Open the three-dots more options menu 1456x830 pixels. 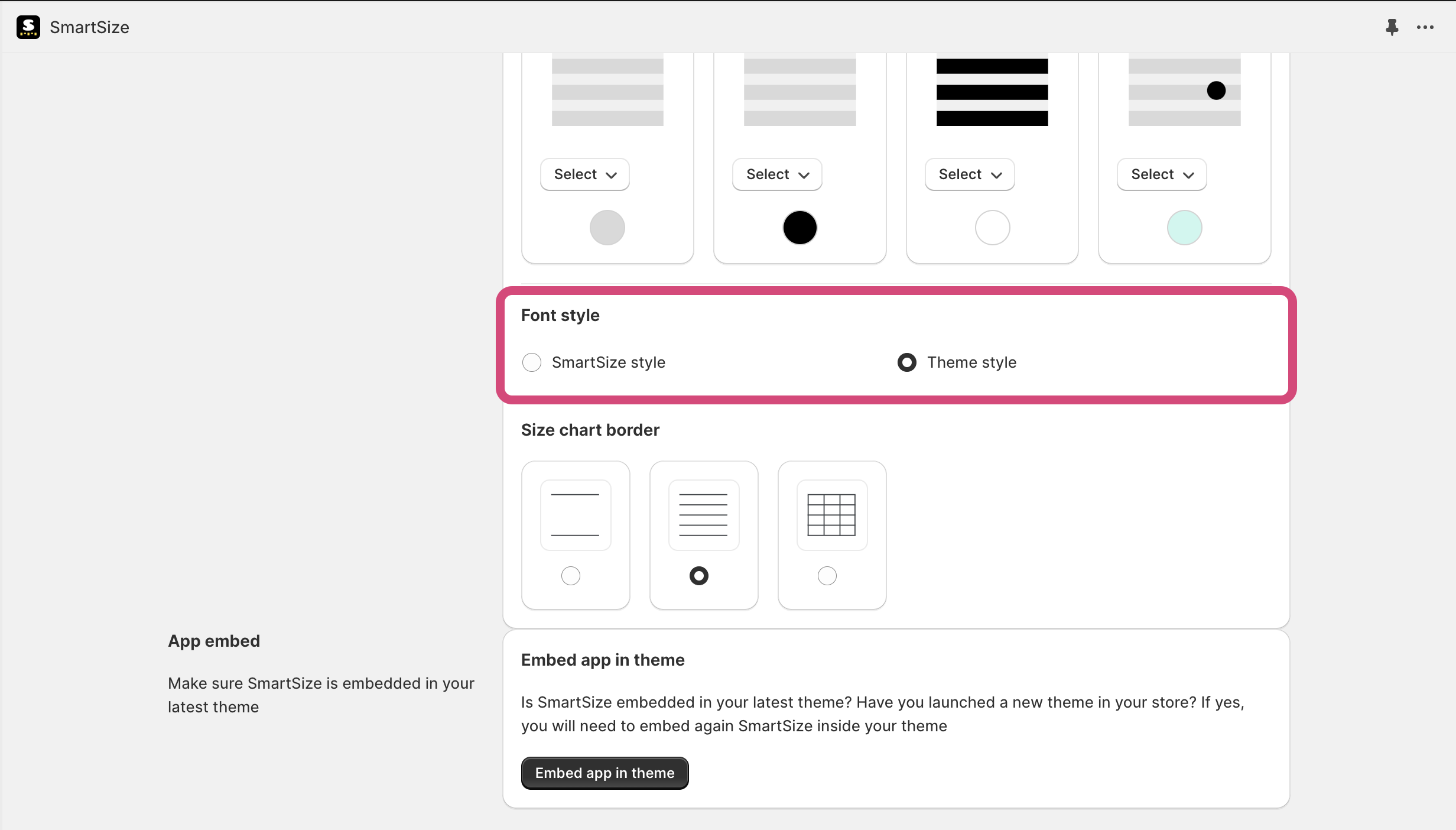coord(1425,27)
